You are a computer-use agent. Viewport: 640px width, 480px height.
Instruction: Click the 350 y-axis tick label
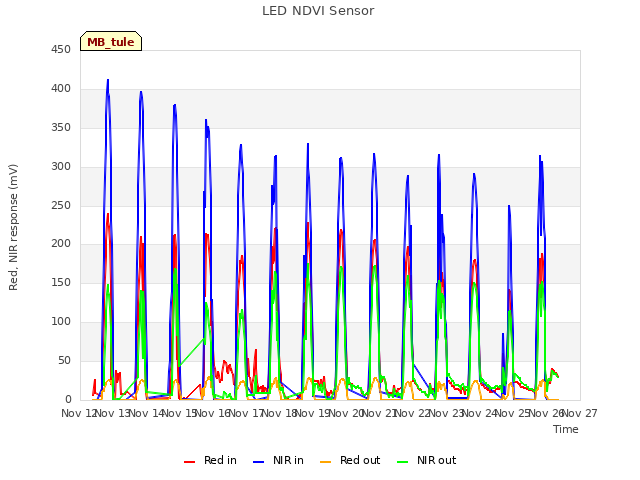pos(61,128)
